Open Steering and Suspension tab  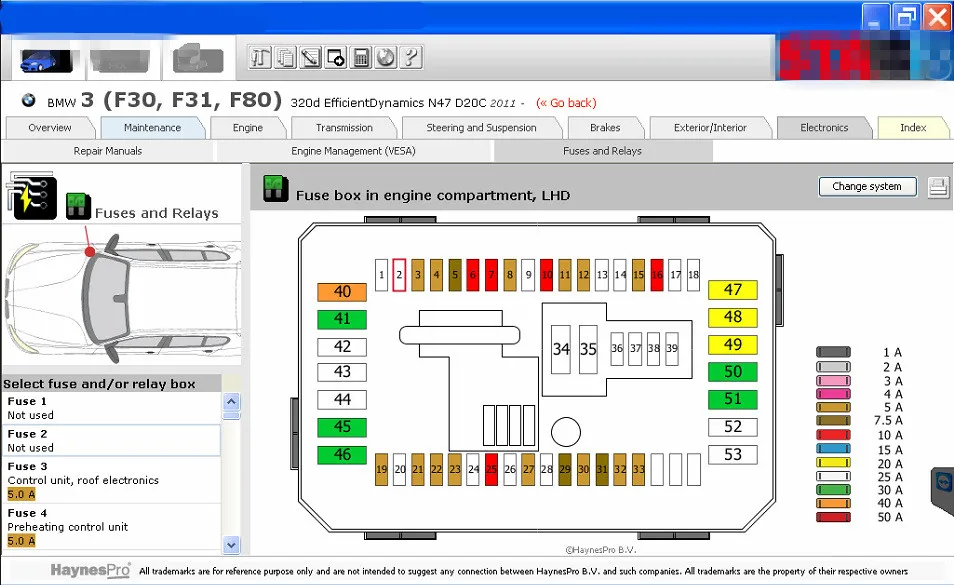481,128
